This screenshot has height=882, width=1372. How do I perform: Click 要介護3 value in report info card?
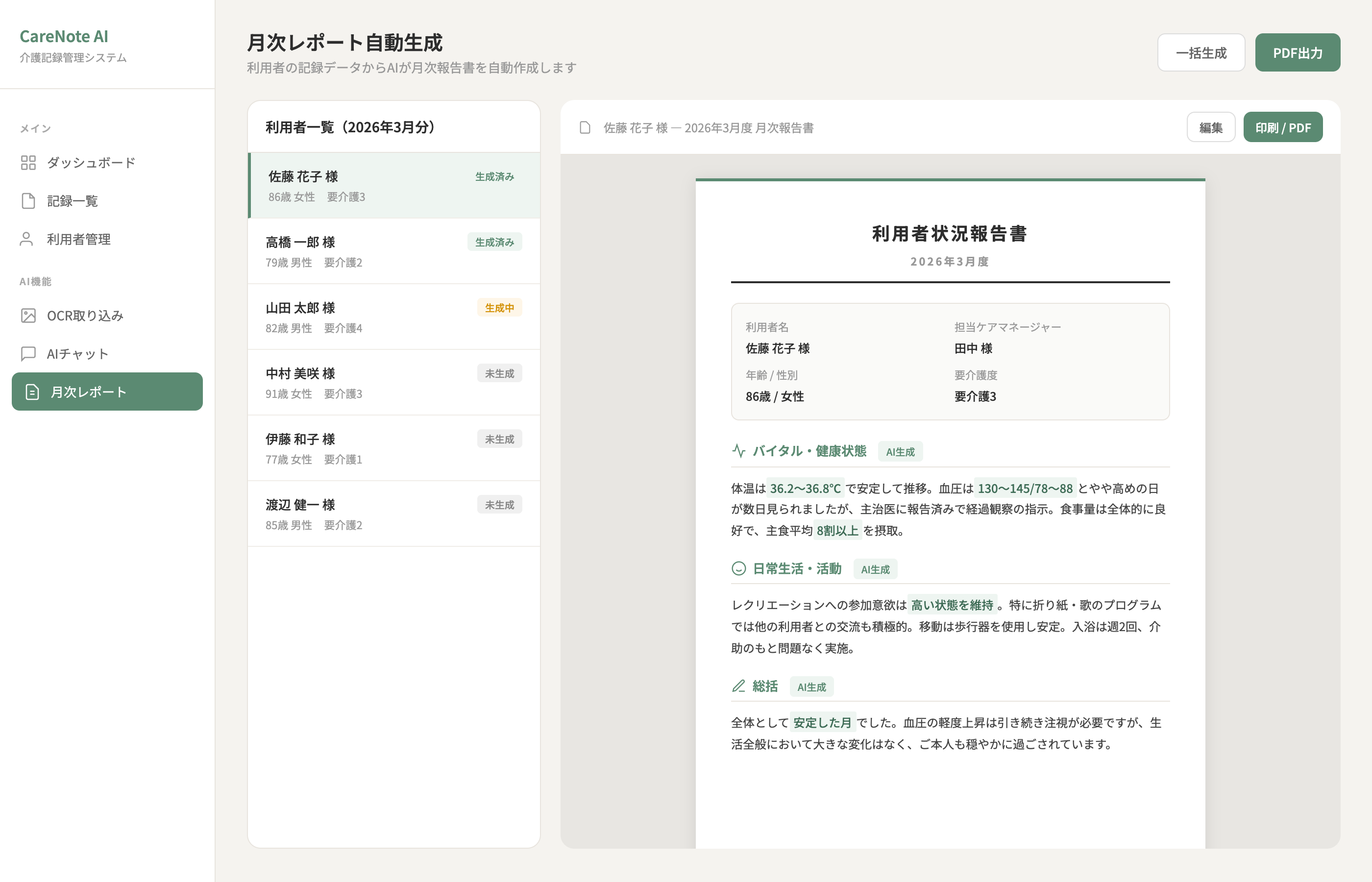pyautogui.click(x=975, y=396)
